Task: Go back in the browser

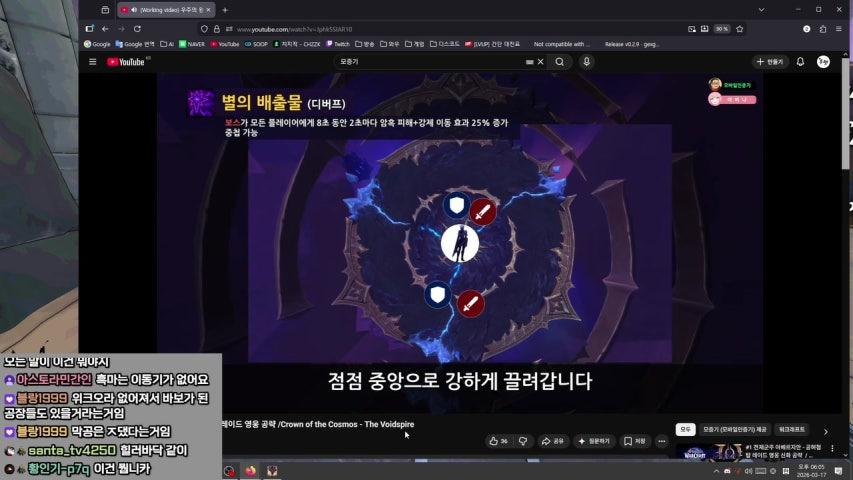Action: coord(105,29)
